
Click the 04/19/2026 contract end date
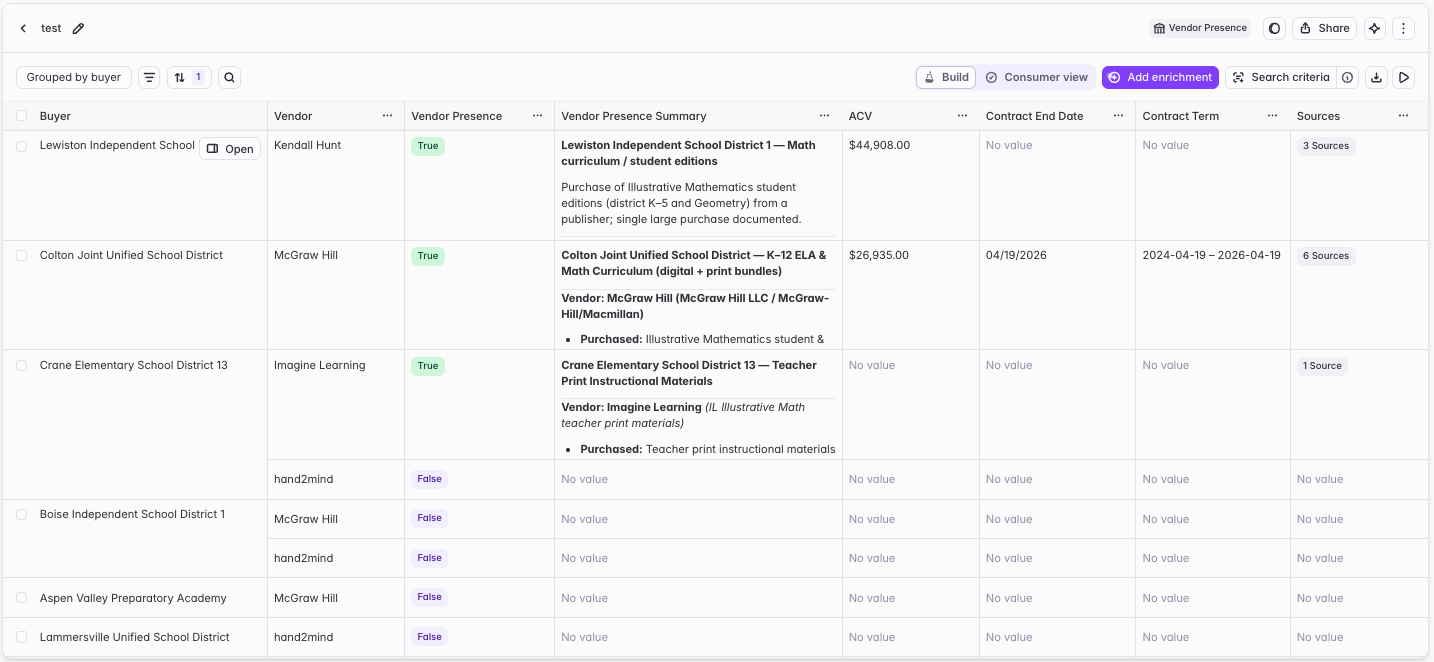1016,255
